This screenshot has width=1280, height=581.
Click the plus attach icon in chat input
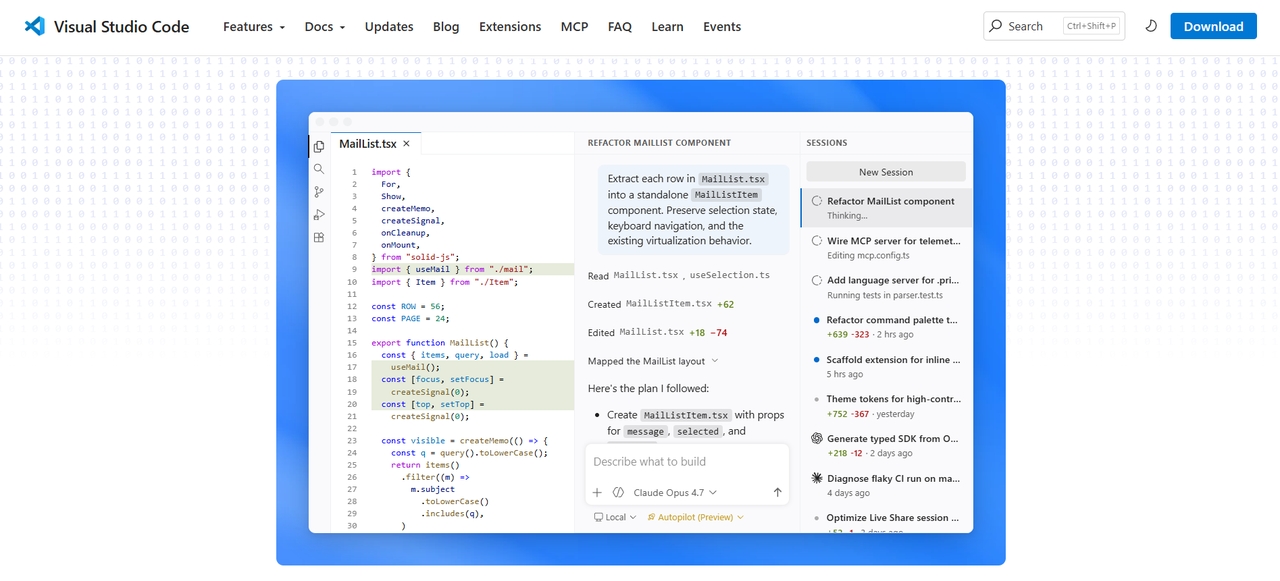pyautogui.click(x=597, y=493)
